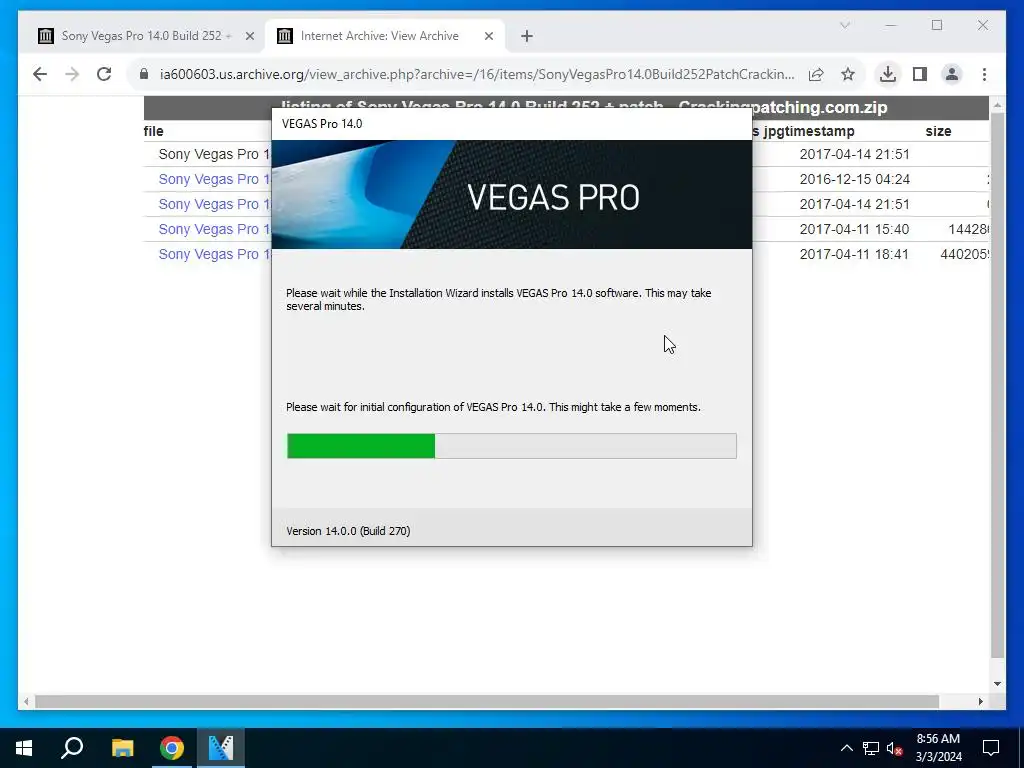Viewport: 1024px width, 768px height.
Task: Open File Explorer from taskbar
Action: pos(122,748)
